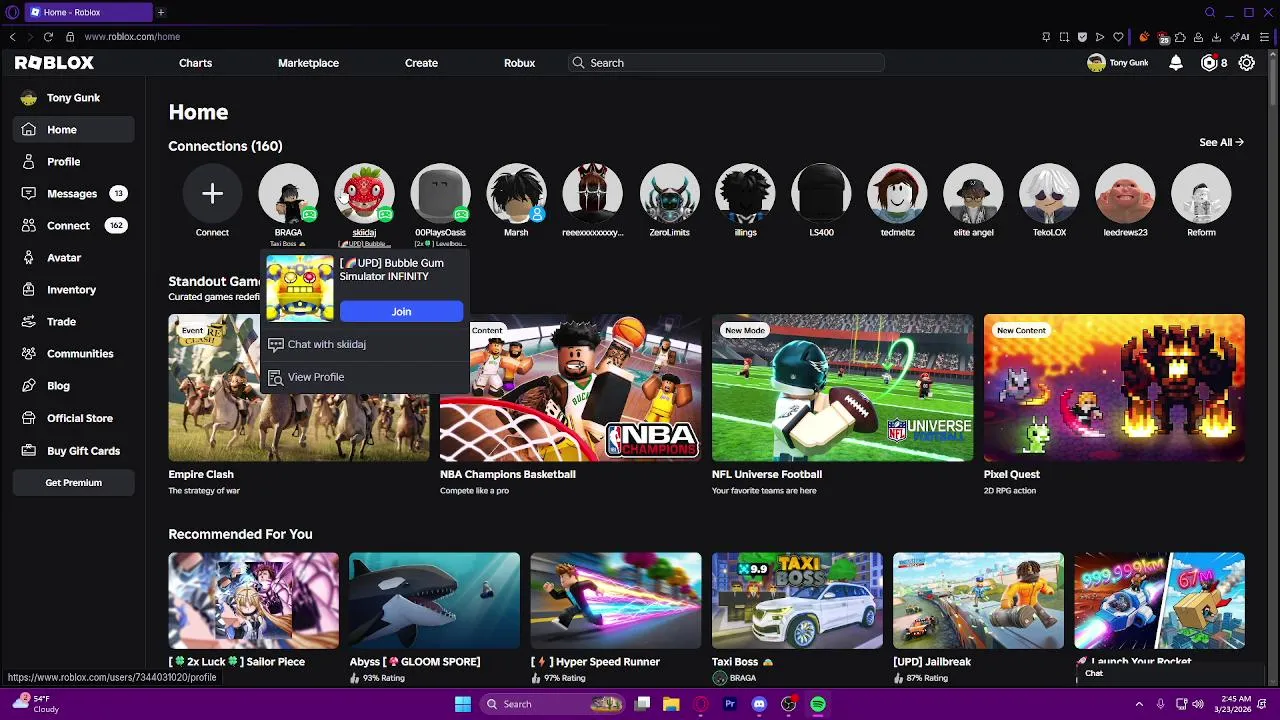Click the Profile icon in sidebar

tap(28, 162)
